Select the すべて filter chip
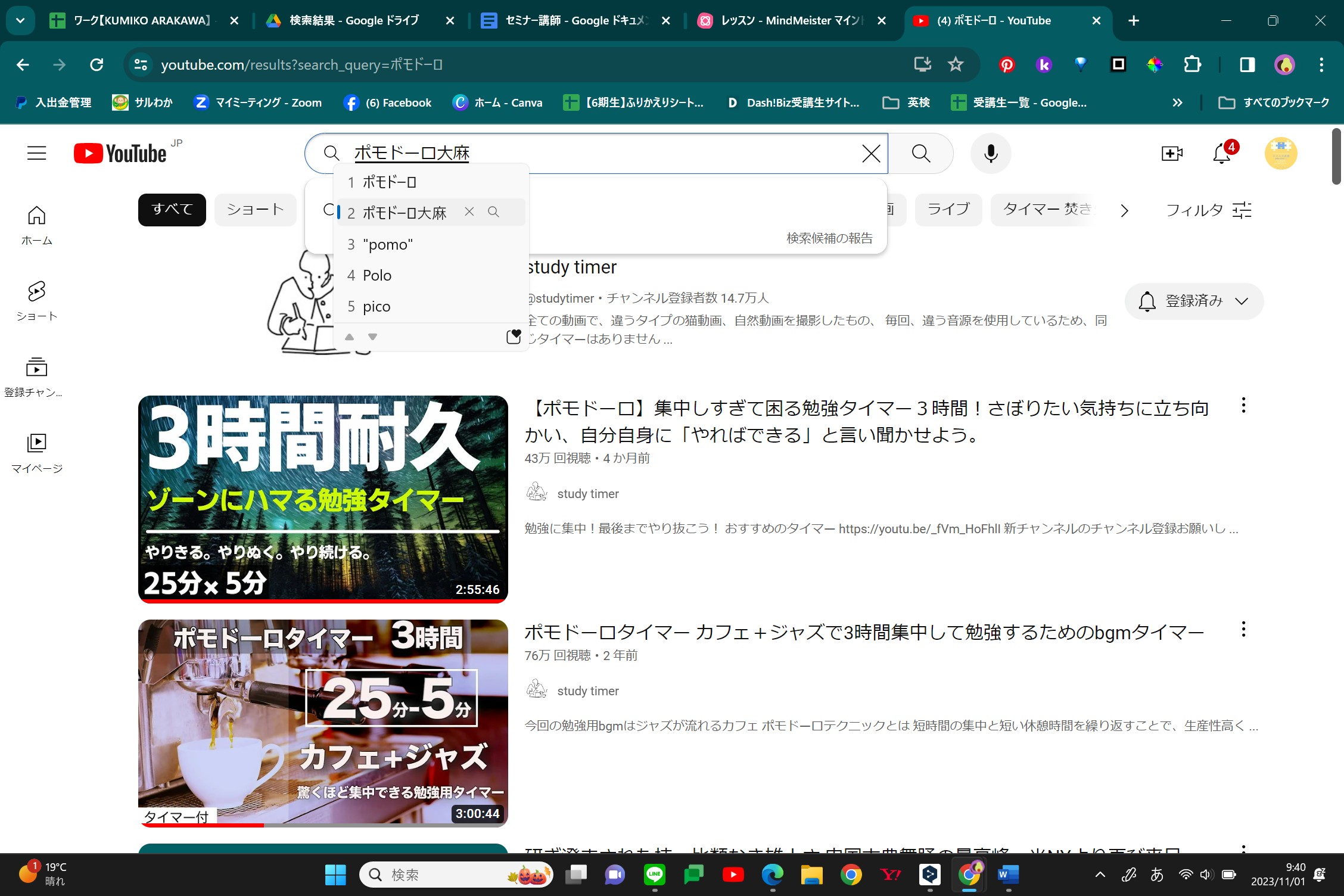This screenshot has height=896, width=1344. (172, 210)
